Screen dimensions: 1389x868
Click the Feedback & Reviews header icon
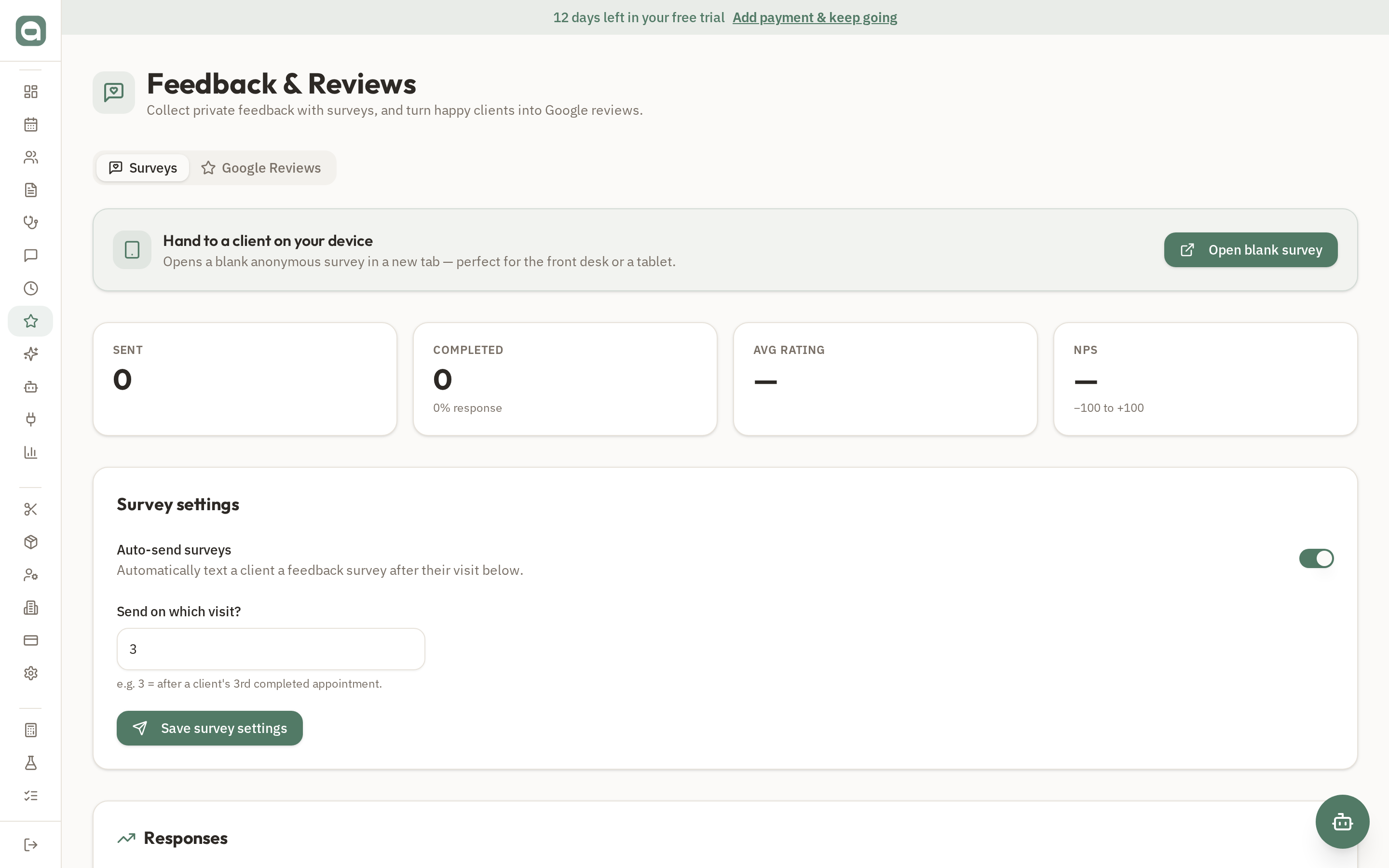tap(114, 93)
